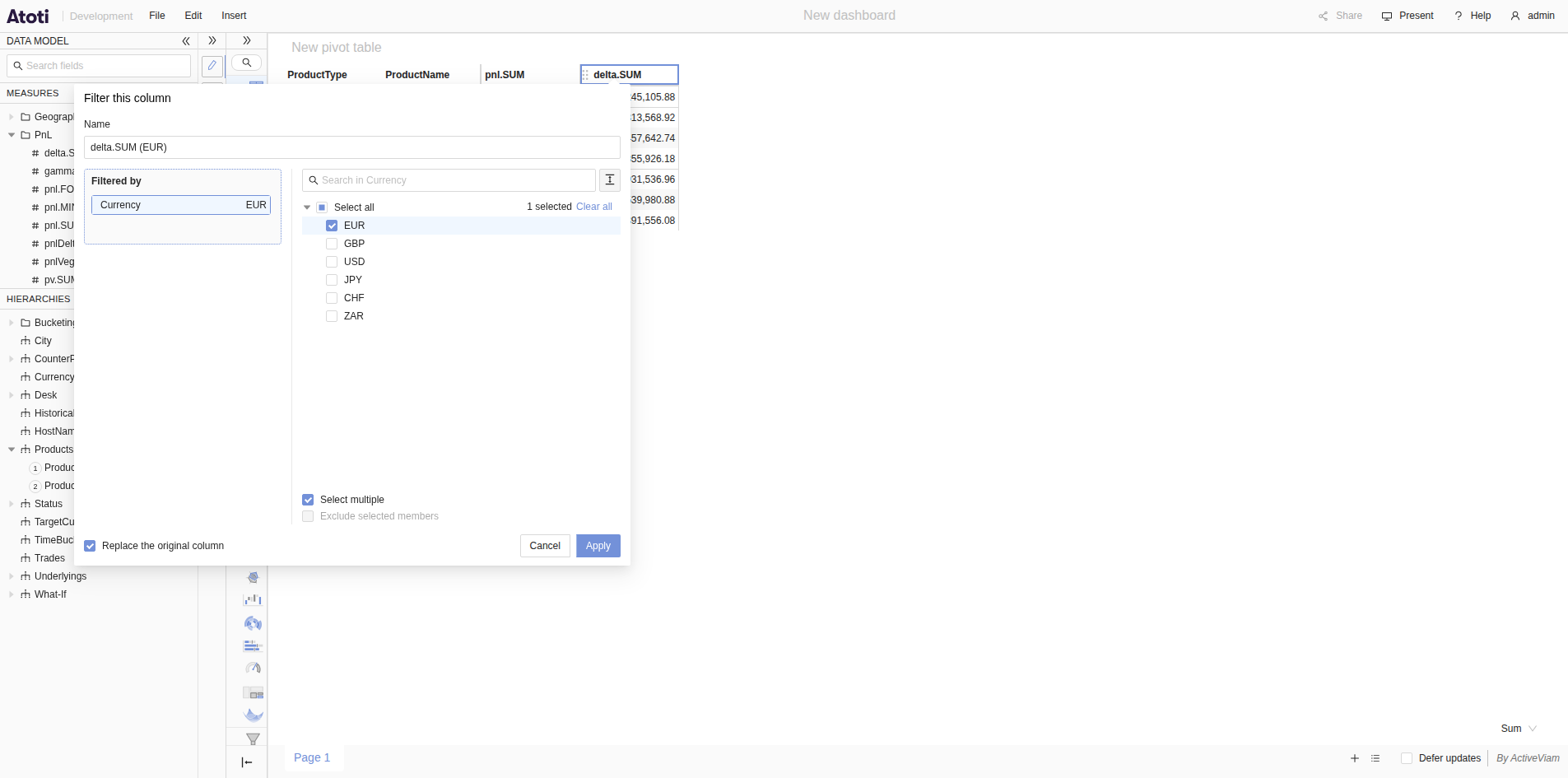The height and width of the screenshot is (778, 1568).
Task: Select the bullet chart widget icon
Action: (253, 646)
